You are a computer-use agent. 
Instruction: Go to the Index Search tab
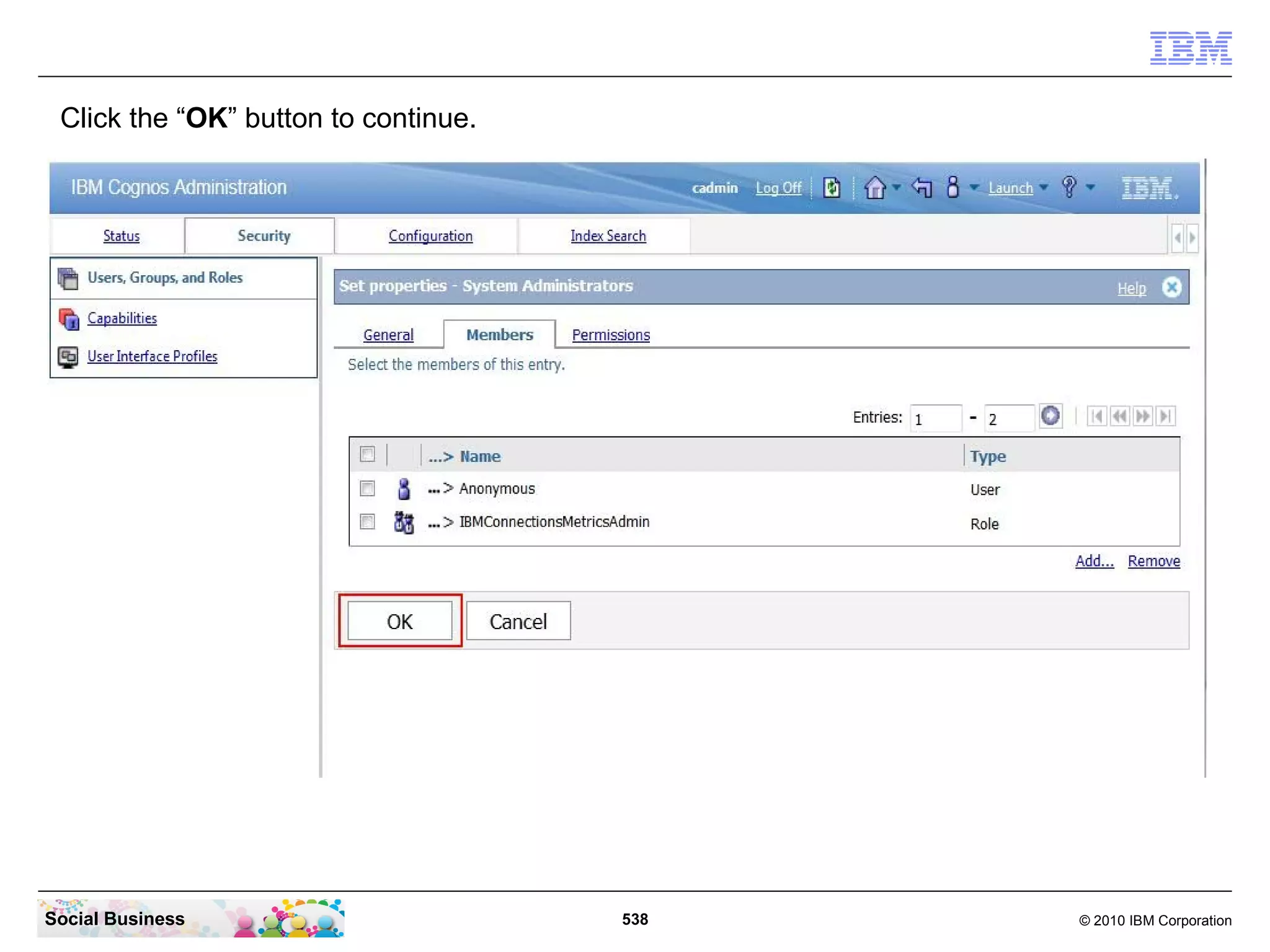coord(608,236)
